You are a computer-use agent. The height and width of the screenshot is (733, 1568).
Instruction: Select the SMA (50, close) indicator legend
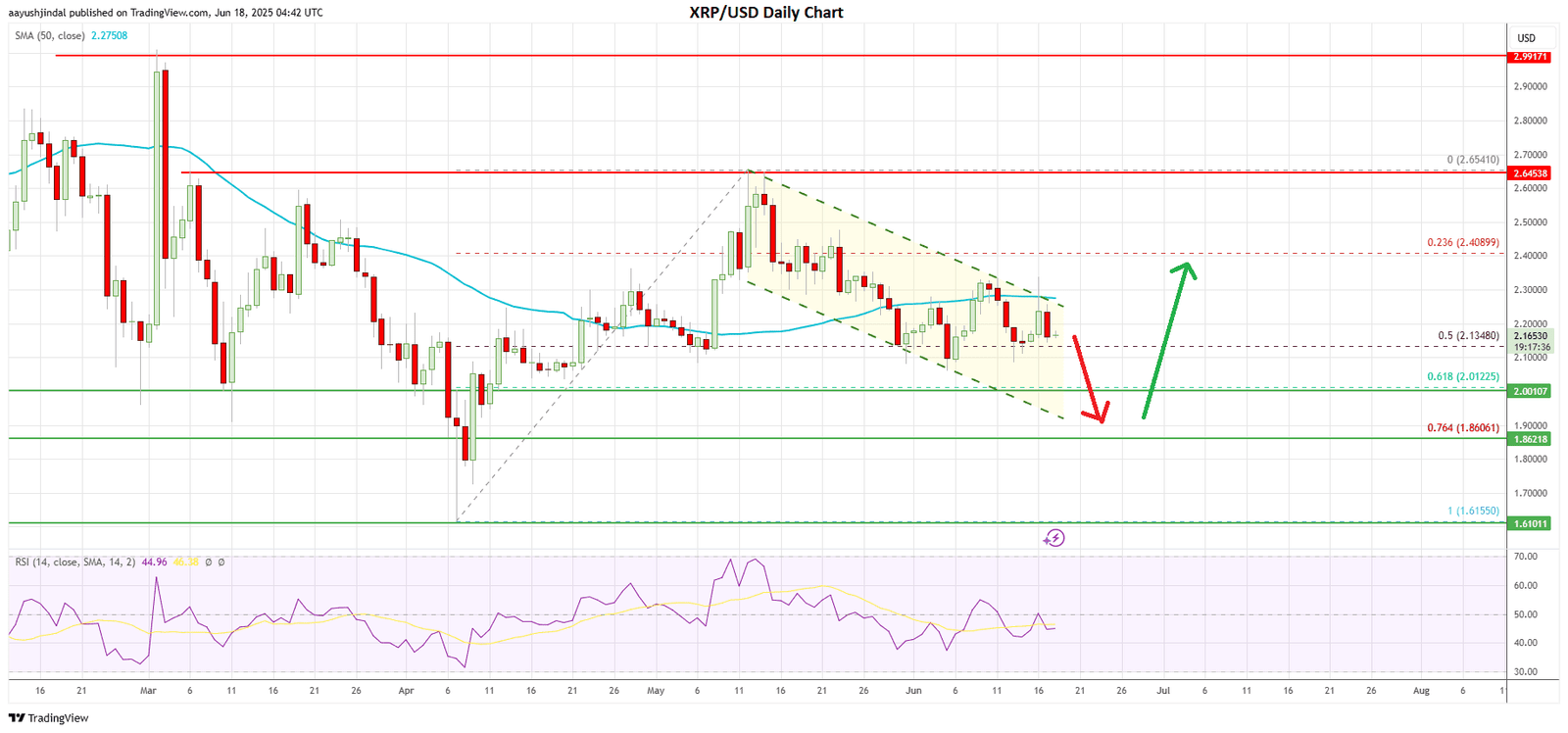tap(50, 36)
